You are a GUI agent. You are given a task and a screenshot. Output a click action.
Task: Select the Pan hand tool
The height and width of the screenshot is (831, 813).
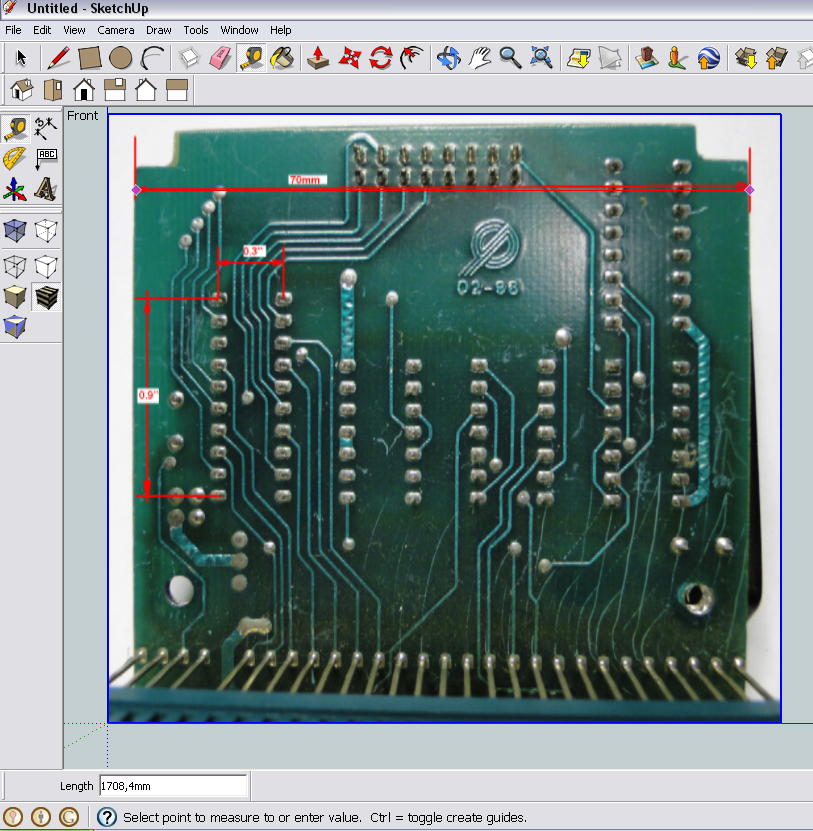point(480,57)
